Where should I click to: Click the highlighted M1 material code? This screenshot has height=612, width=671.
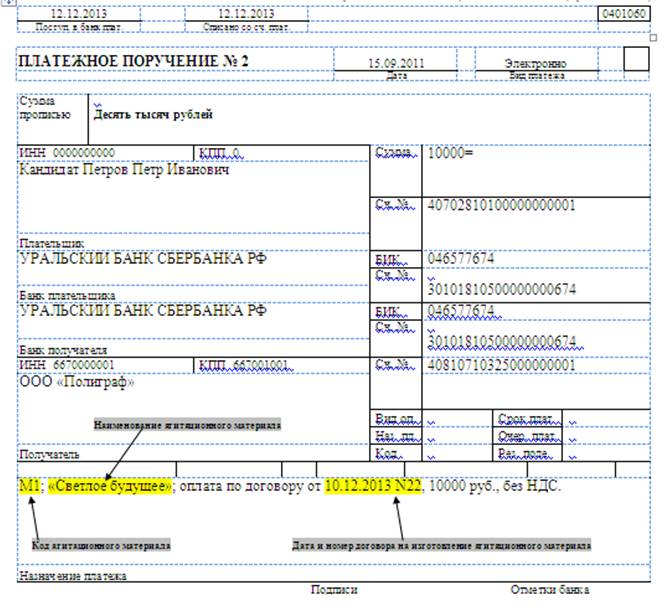point(29,487)
